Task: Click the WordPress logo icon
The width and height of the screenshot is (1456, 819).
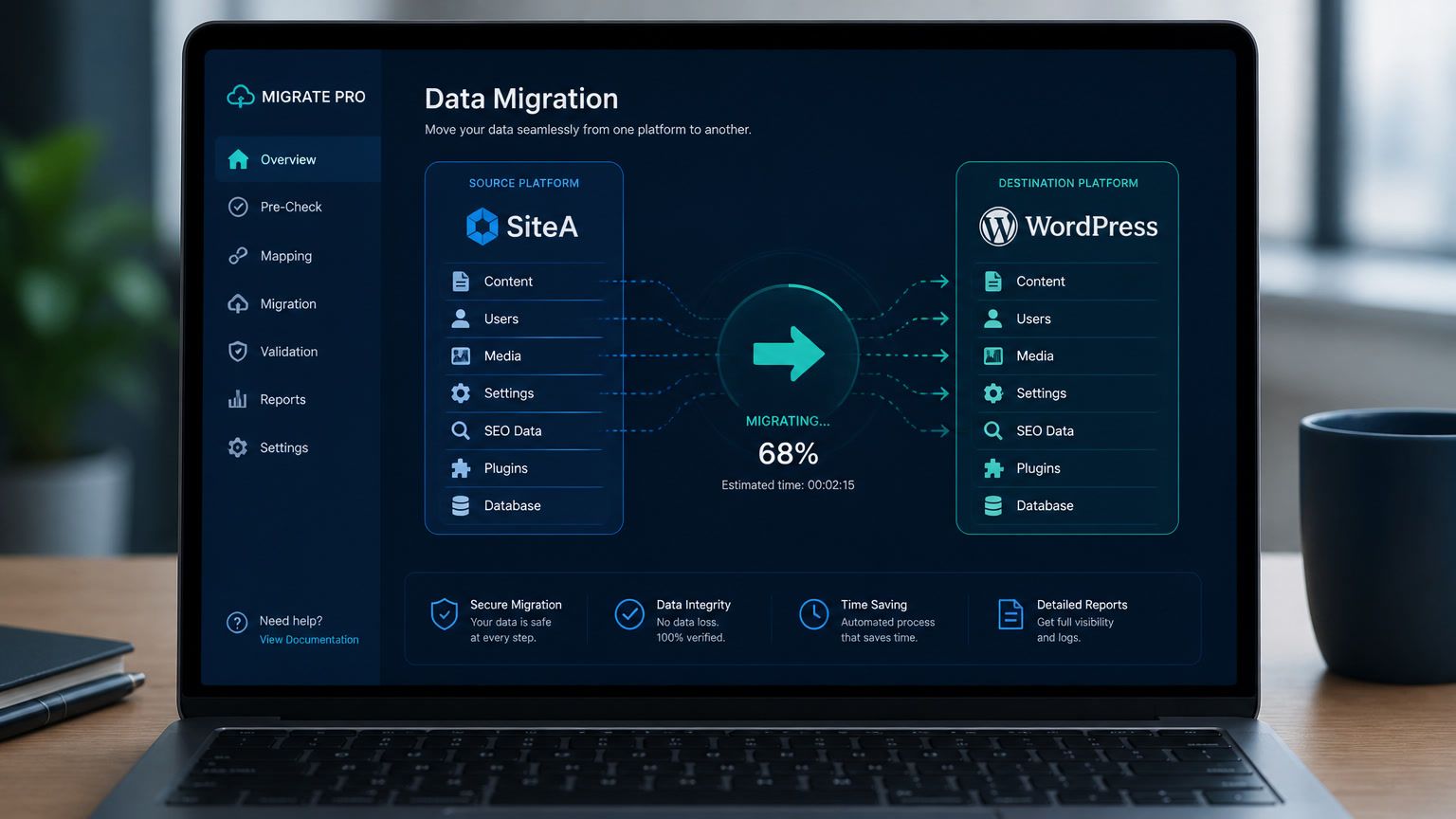Action: [x=998, y=227]
